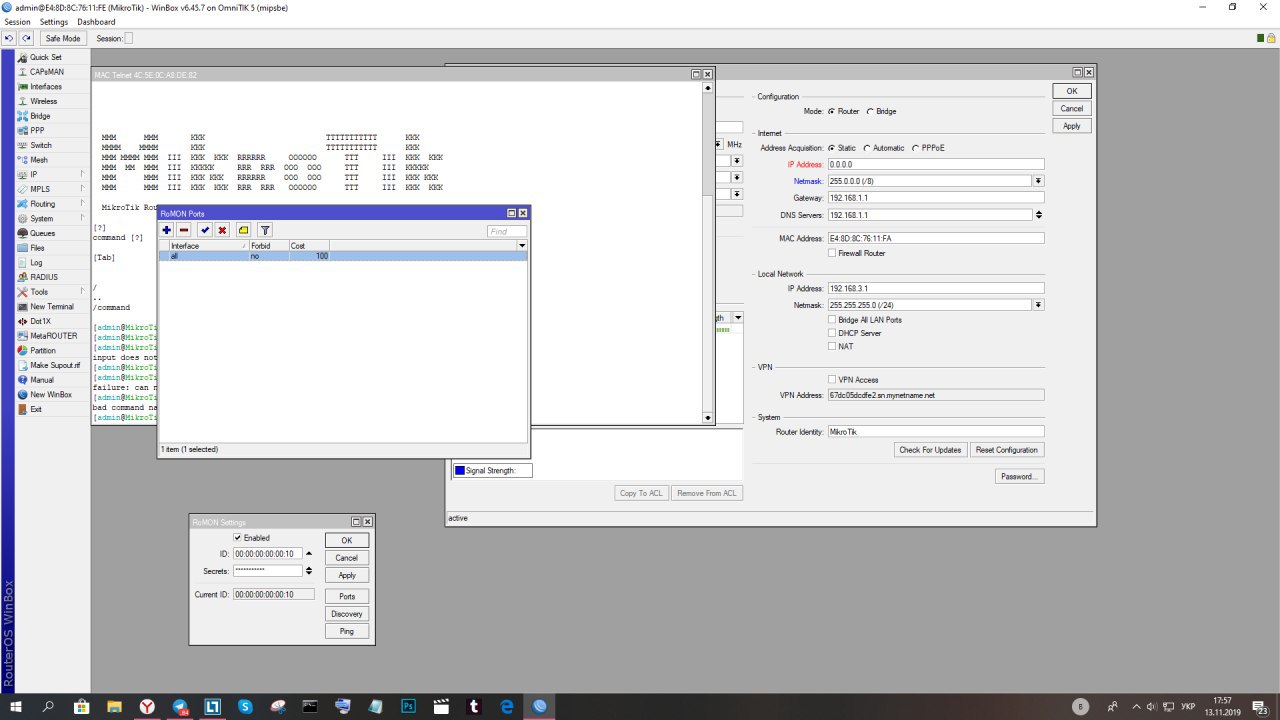Image resolution: width=1280 pixels, height=720 pixels.
Task: Launch a New Terminal
Action: 51,307
